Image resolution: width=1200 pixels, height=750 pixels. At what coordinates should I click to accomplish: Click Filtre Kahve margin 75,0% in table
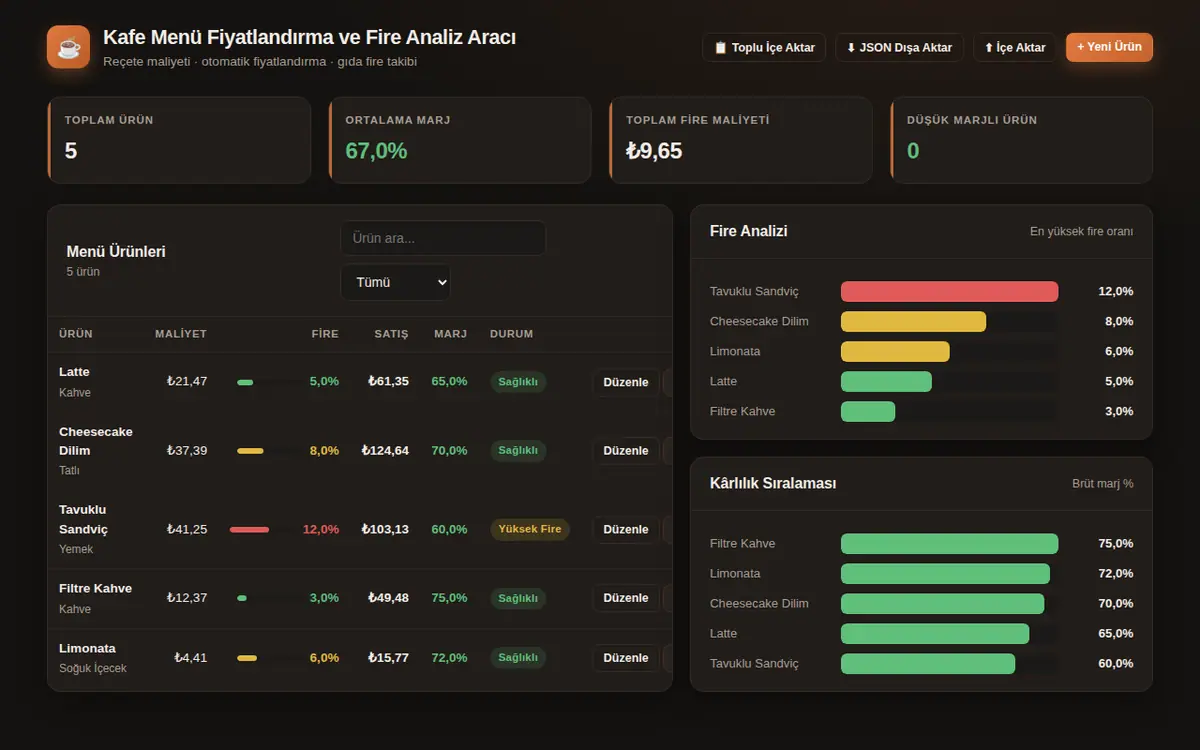click(449, 598)
